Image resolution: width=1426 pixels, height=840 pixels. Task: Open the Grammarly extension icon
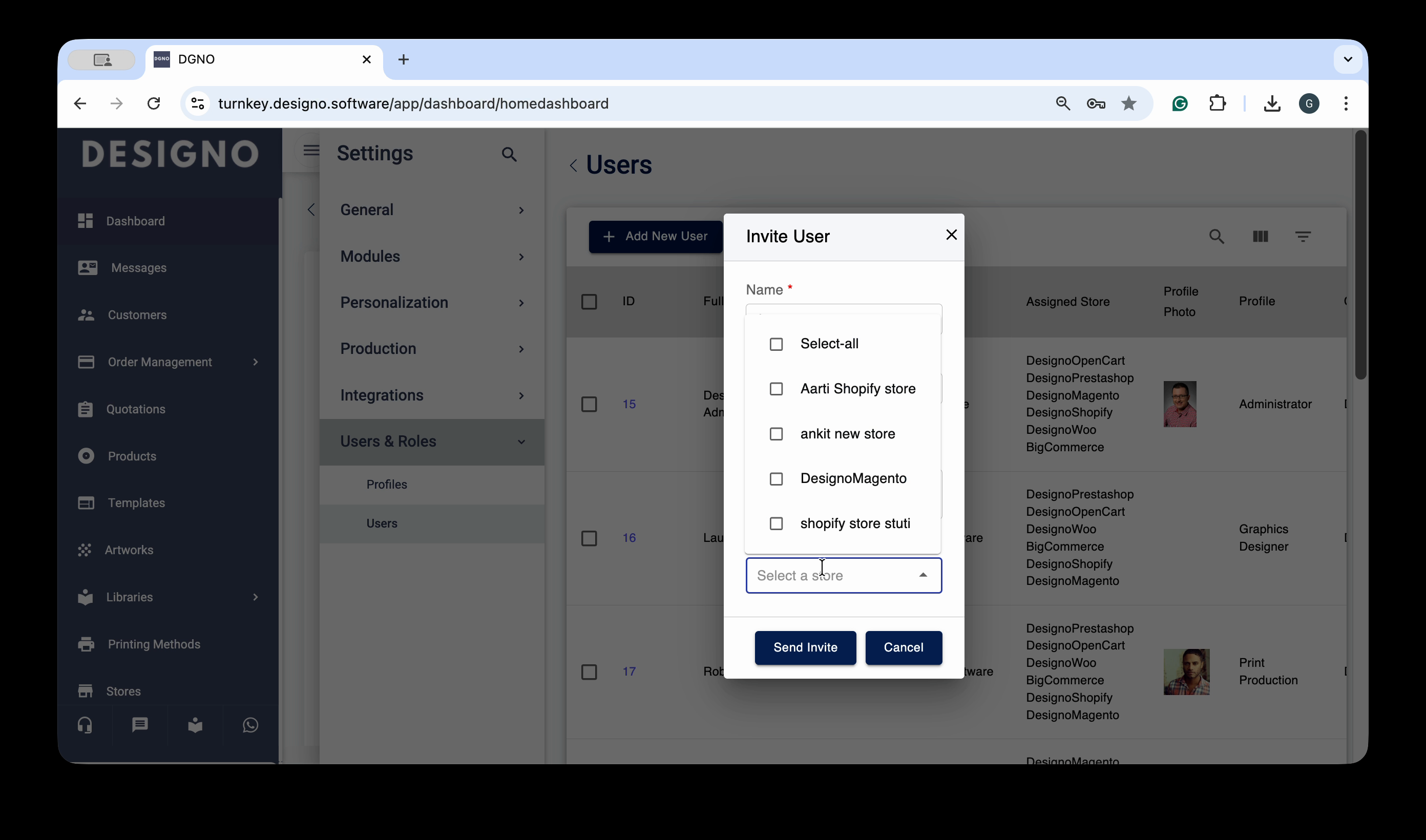click(1180, 103)
